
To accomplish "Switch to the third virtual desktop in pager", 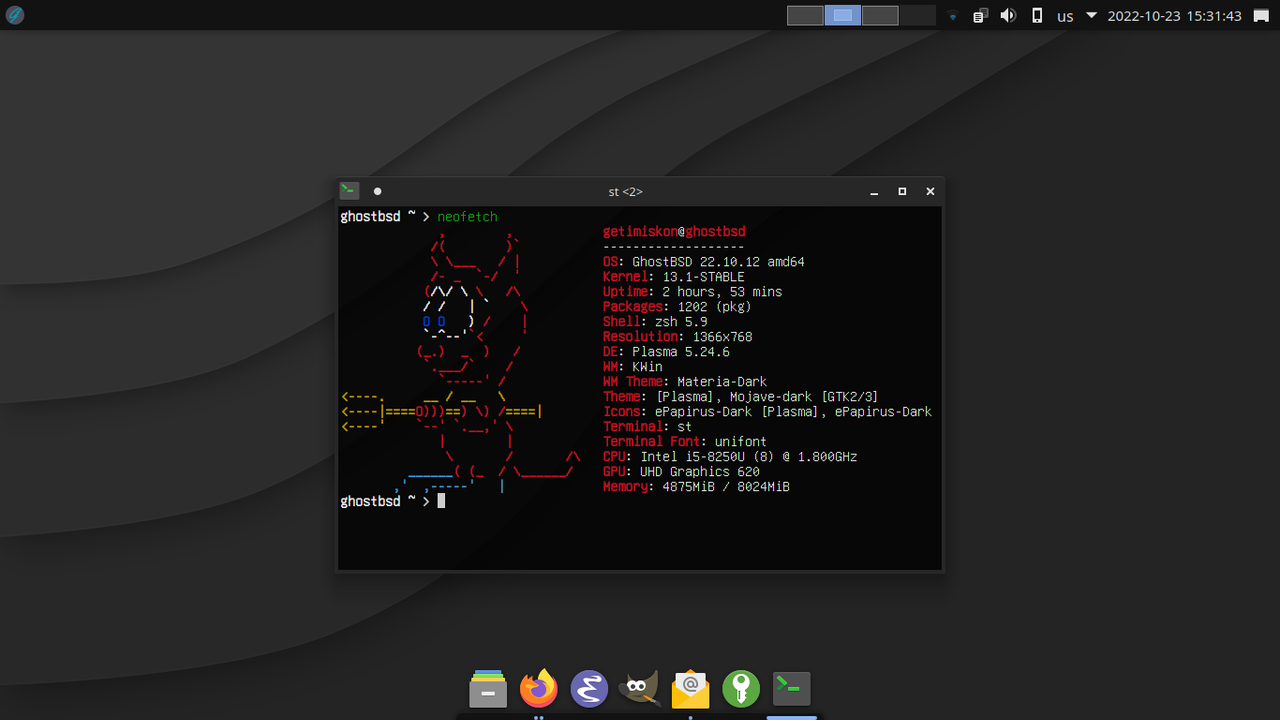I will (880, 15).
